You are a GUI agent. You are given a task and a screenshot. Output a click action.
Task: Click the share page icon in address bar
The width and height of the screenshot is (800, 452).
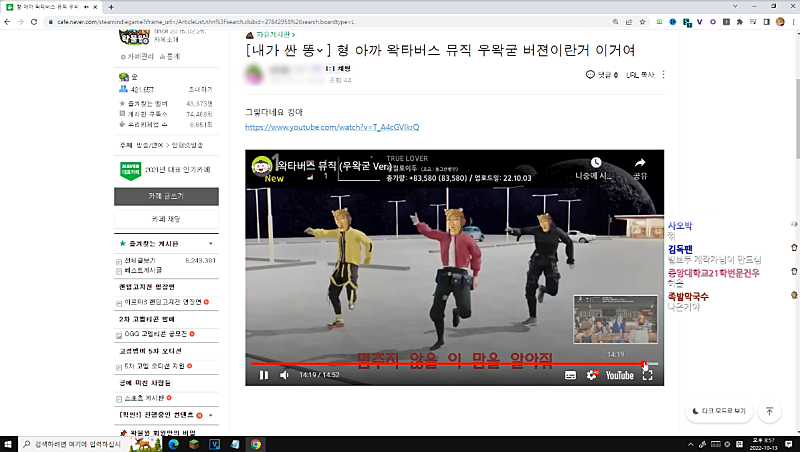point(629,22)
